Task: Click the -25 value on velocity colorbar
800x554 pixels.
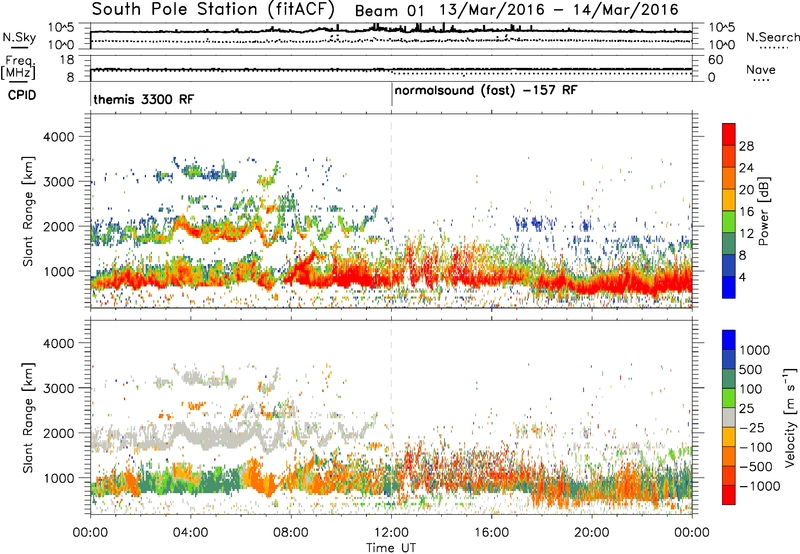Action: 752,427
